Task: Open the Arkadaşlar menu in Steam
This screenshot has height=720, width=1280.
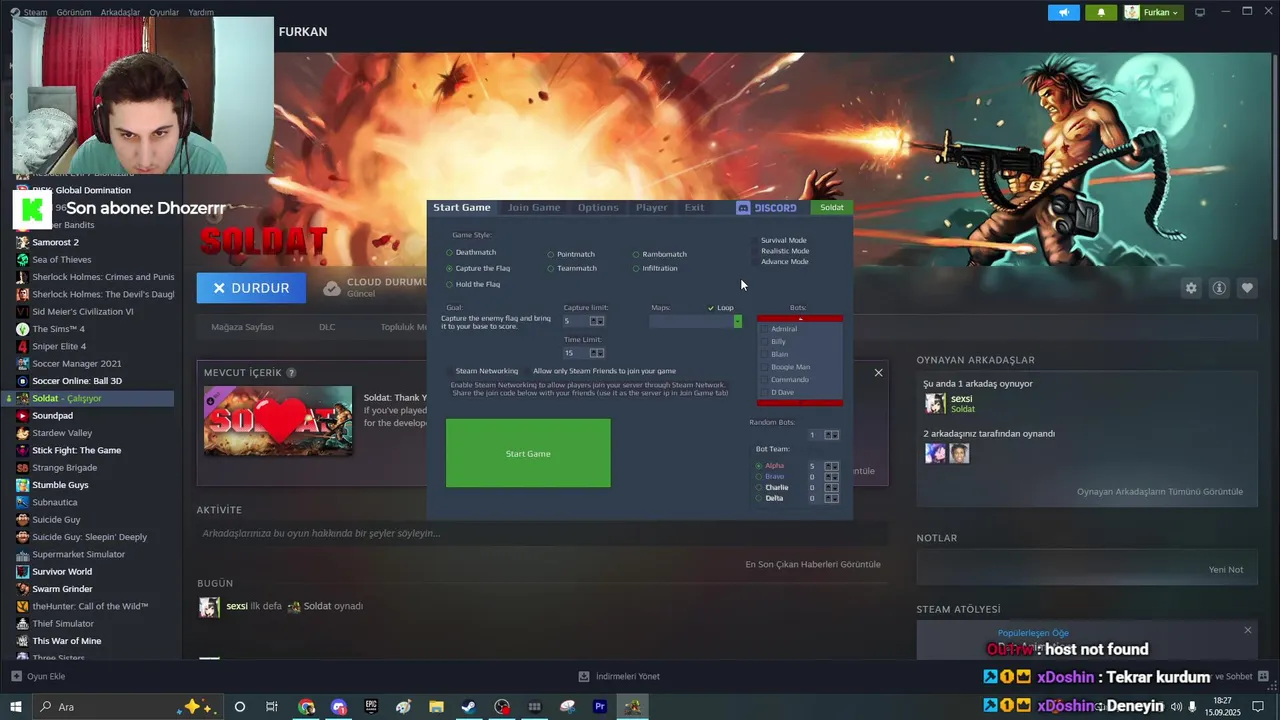Action: tap(121, 12)
